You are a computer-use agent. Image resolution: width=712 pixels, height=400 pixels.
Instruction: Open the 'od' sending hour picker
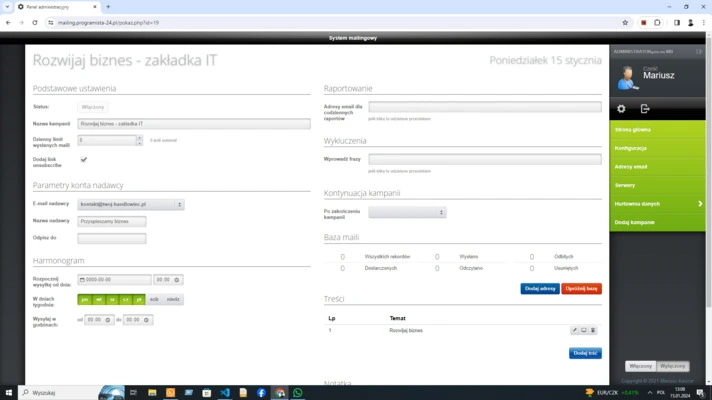99,320
